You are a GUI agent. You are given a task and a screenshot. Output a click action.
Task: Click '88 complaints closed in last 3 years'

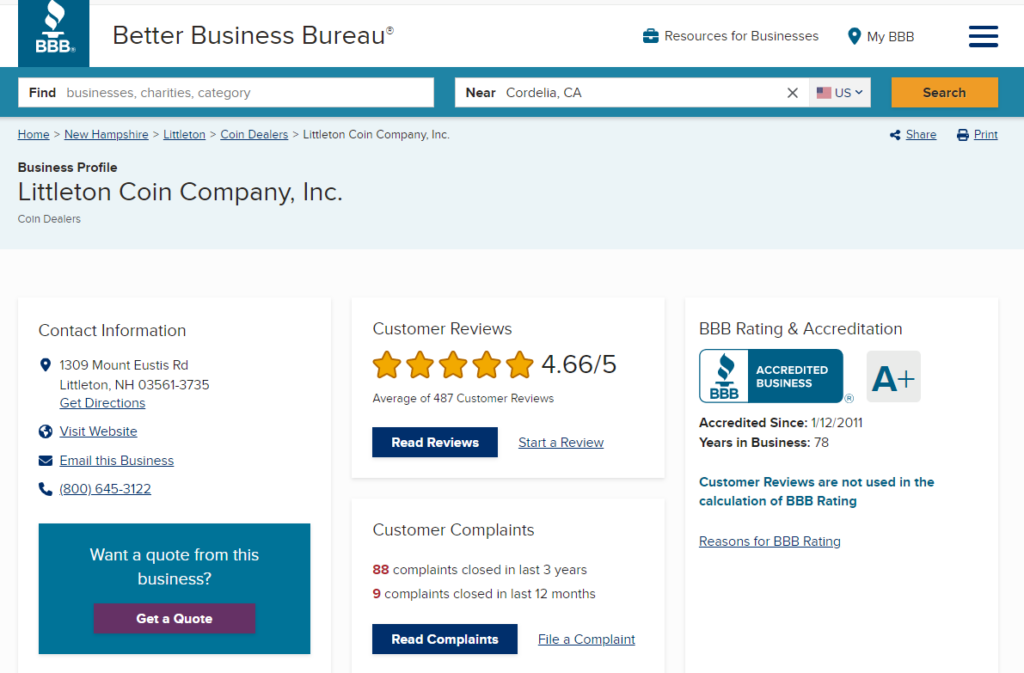(x=480, y=570)
